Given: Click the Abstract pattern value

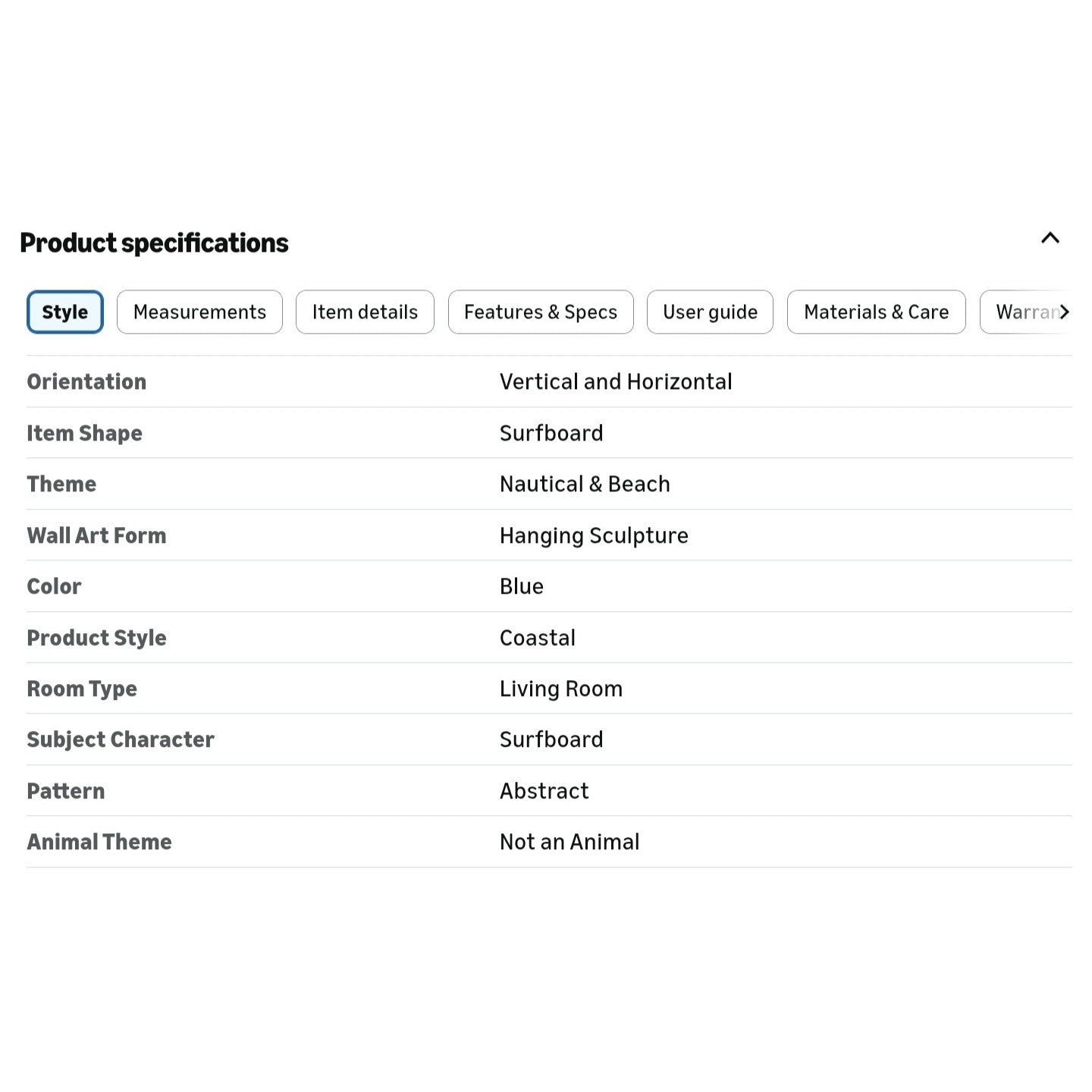Looking at the screenshot, I should pyautogui.click(x=544, y=791).
